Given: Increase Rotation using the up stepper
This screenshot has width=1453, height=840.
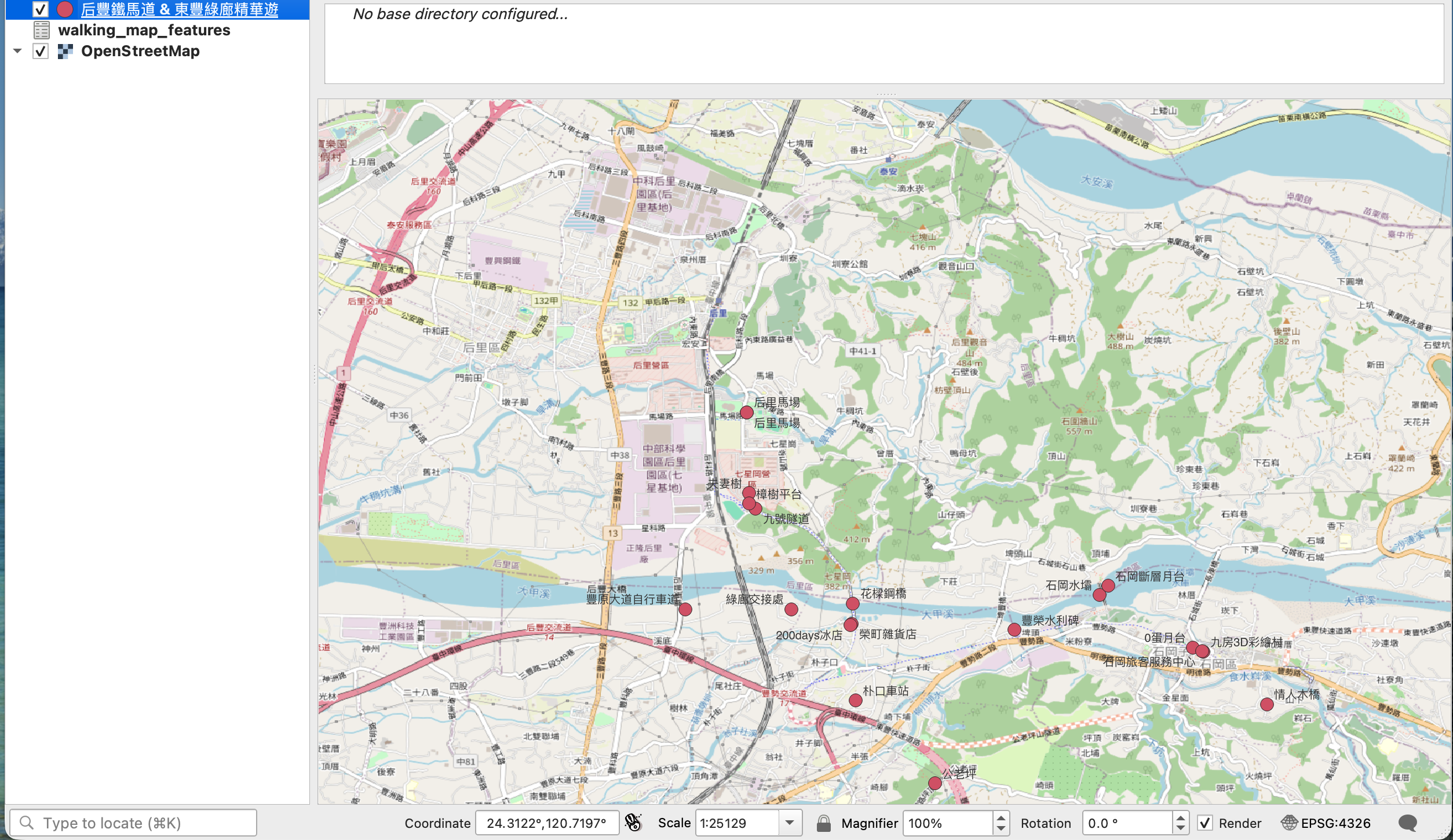Looking at the screenshot, I should point(1180,817).
